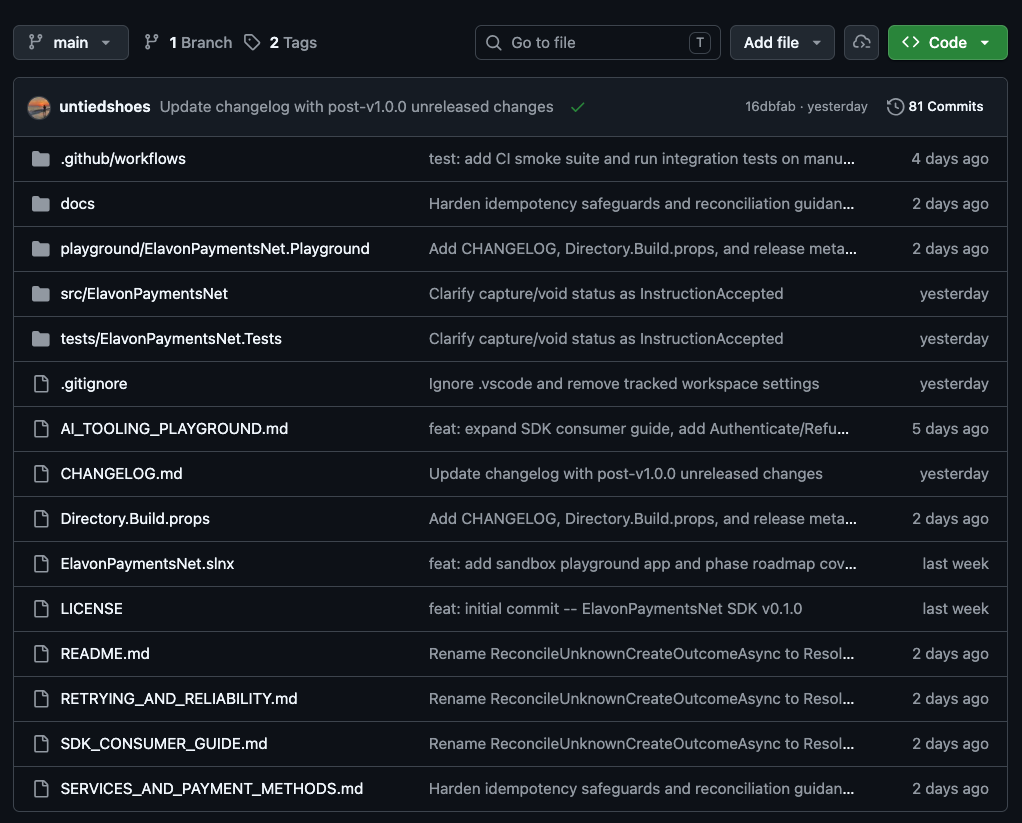This screenshot has height=823, width=1022.
Task: Click the green commit status checkmark
Action: pyautogui.click(x=577, y=107)
